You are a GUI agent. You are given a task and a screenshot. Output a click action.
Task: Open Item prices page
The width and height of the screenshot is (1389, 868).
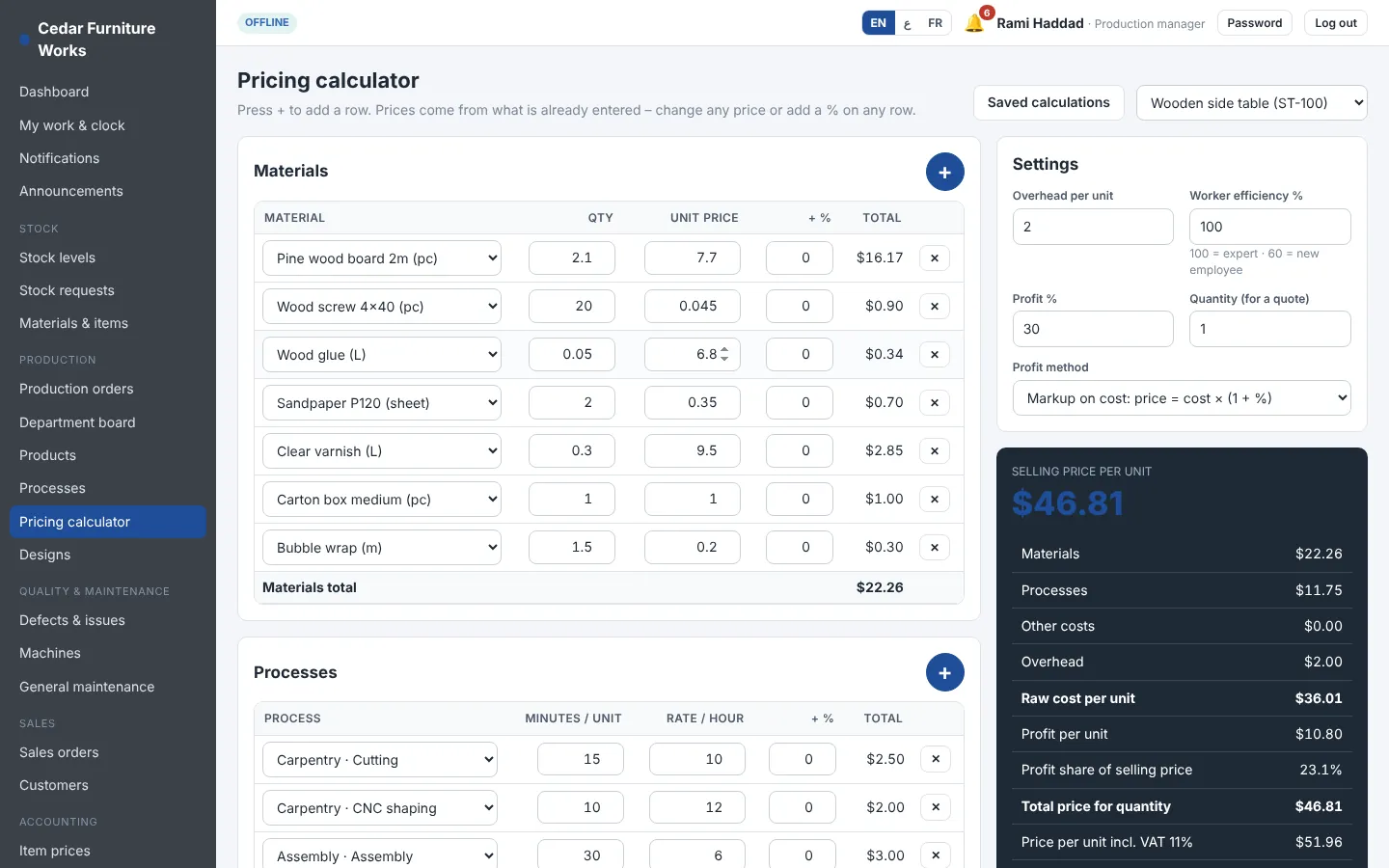click(108, 851)
